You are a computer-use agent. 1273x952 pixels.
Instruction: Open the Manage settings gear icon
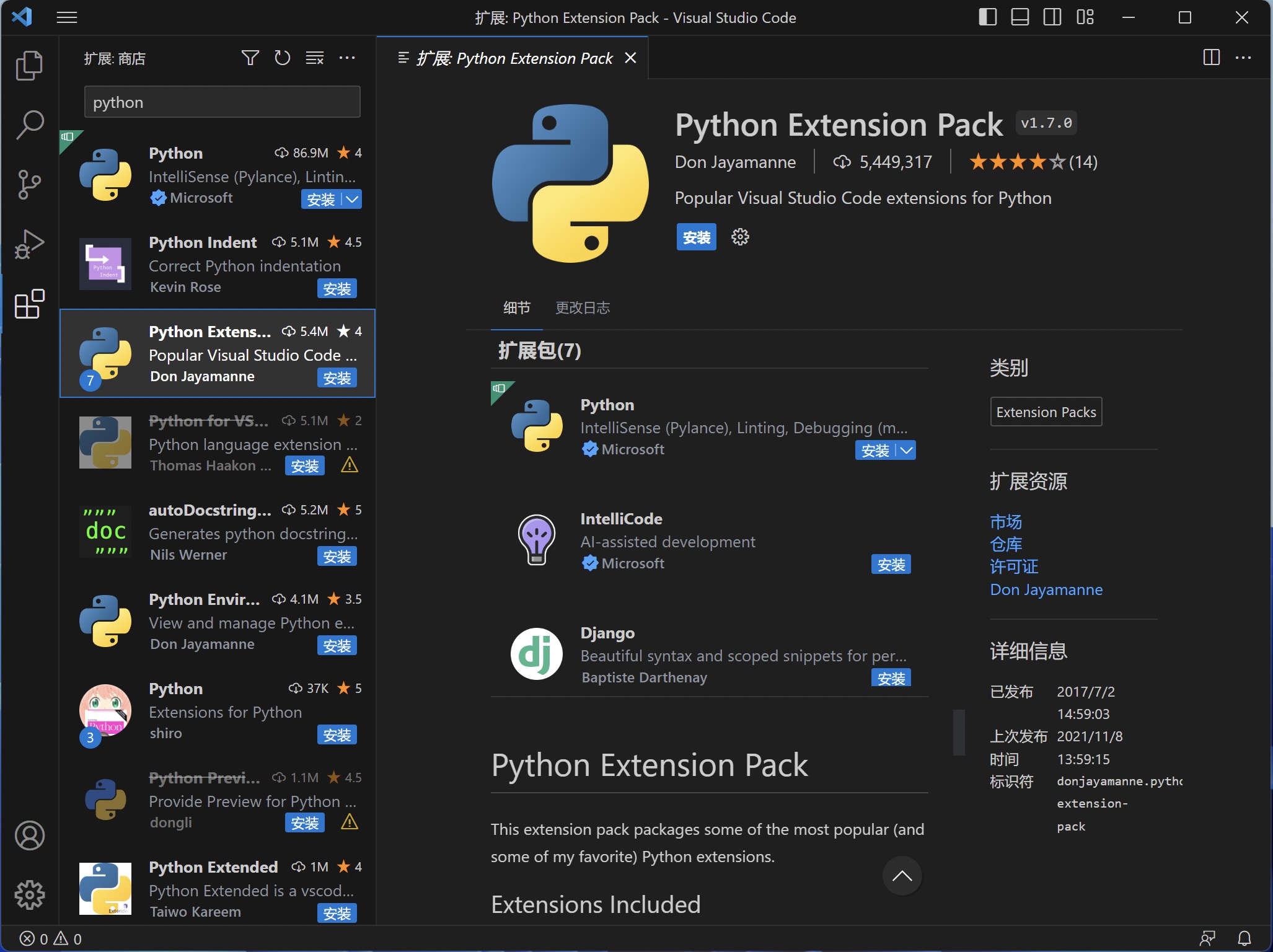(x=29, y=894)
